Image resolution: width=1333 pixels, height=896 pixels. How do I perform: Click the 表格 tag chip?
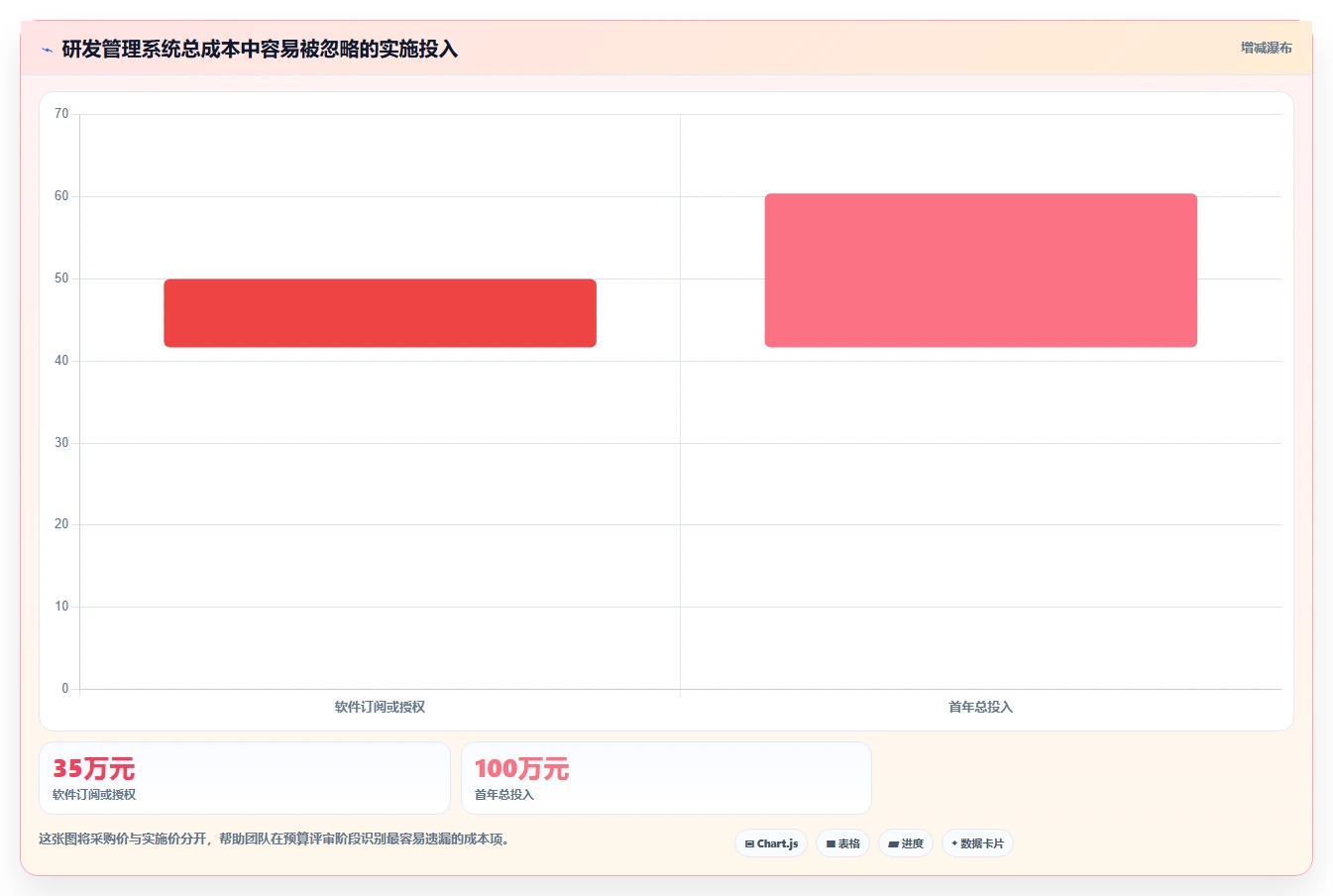coord(842,843)
